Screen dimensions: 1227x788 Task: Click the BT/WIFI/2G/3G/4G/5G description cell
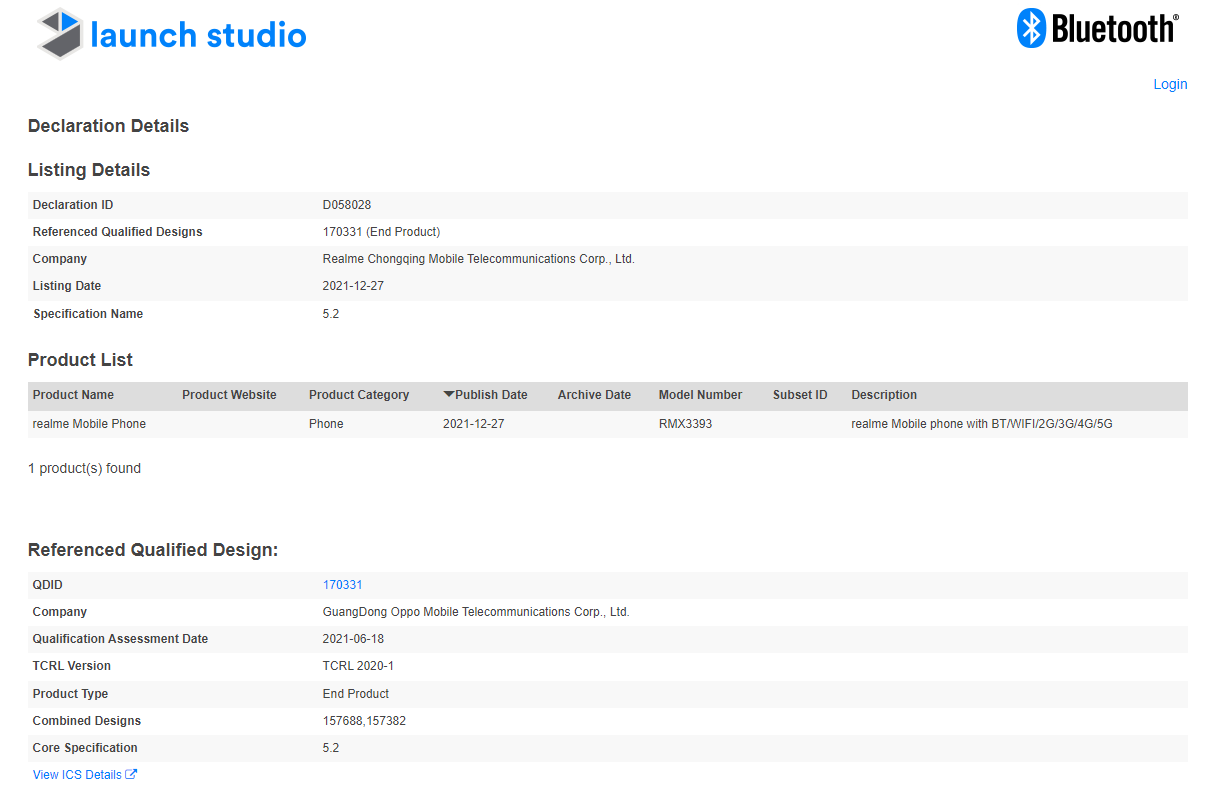[982, 424]
